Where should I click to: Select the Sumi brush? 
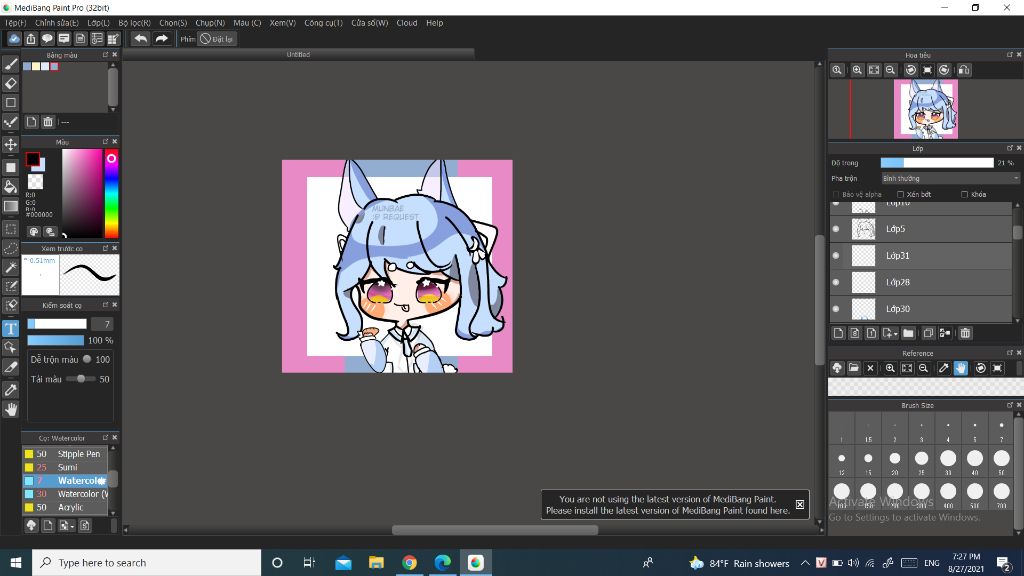pyautogui.click(x=65, y=467)
